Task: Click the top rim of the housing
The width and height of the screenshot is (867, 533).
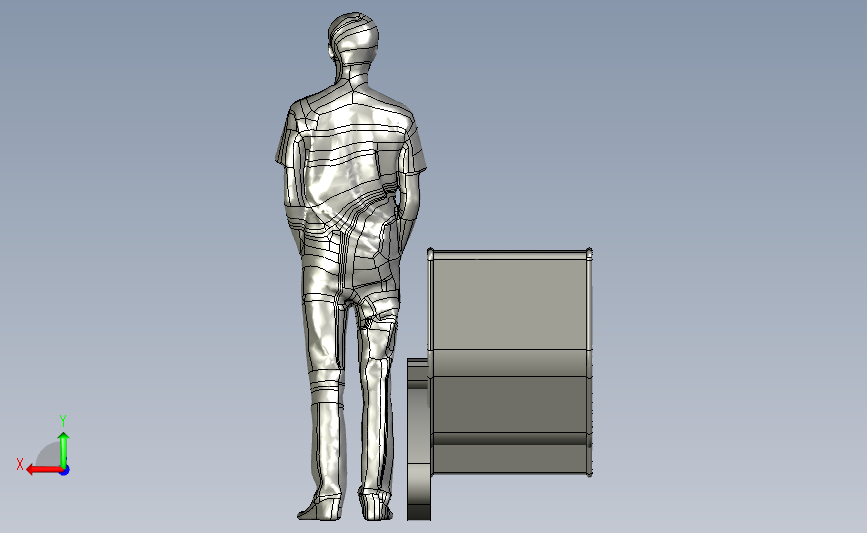Action: [x=510, y=254]
